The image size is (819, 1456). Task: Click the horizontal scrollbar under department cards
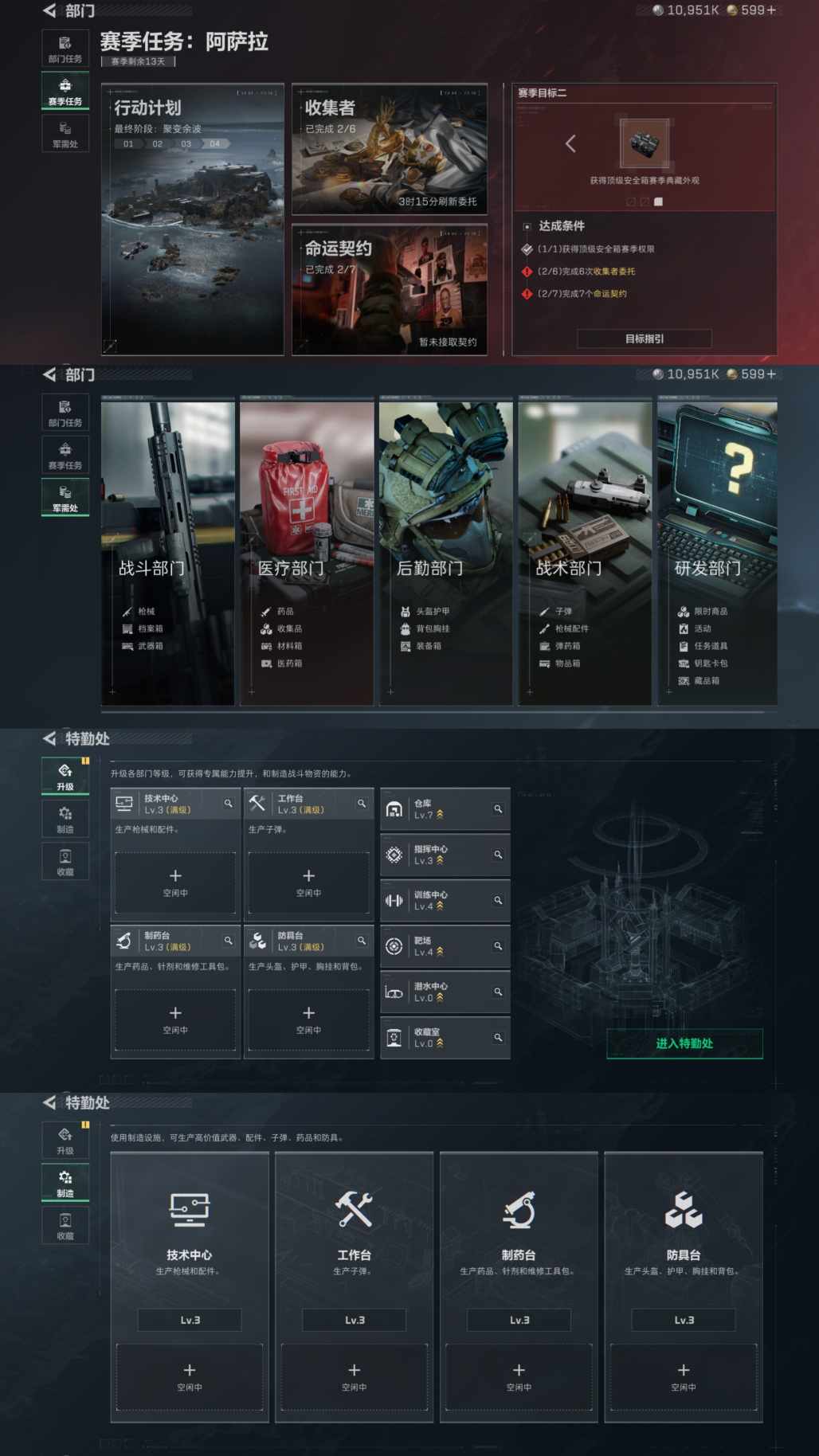pyautogui.click(x=433, y=712)
